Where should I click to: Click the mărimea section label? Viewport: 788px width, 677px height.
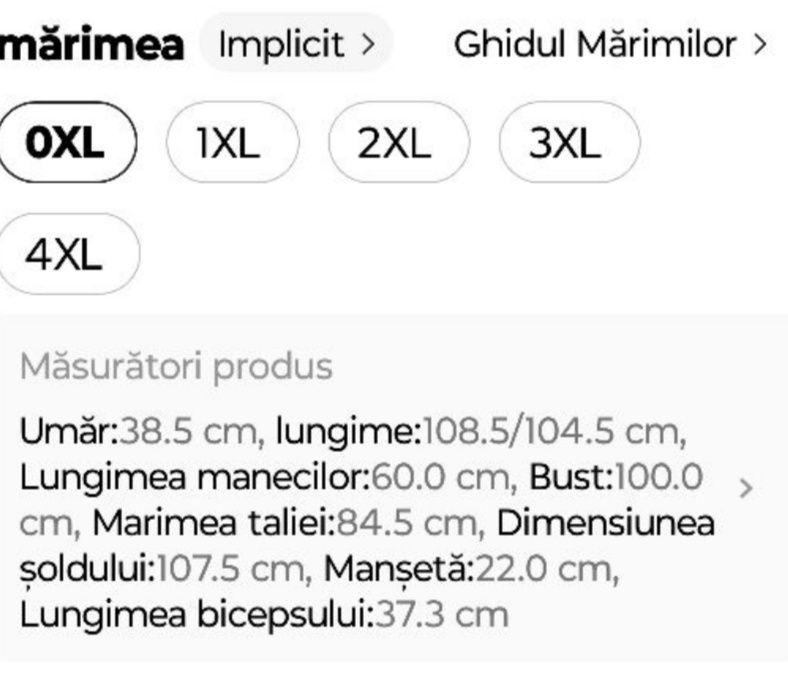[x=92, y=44]
